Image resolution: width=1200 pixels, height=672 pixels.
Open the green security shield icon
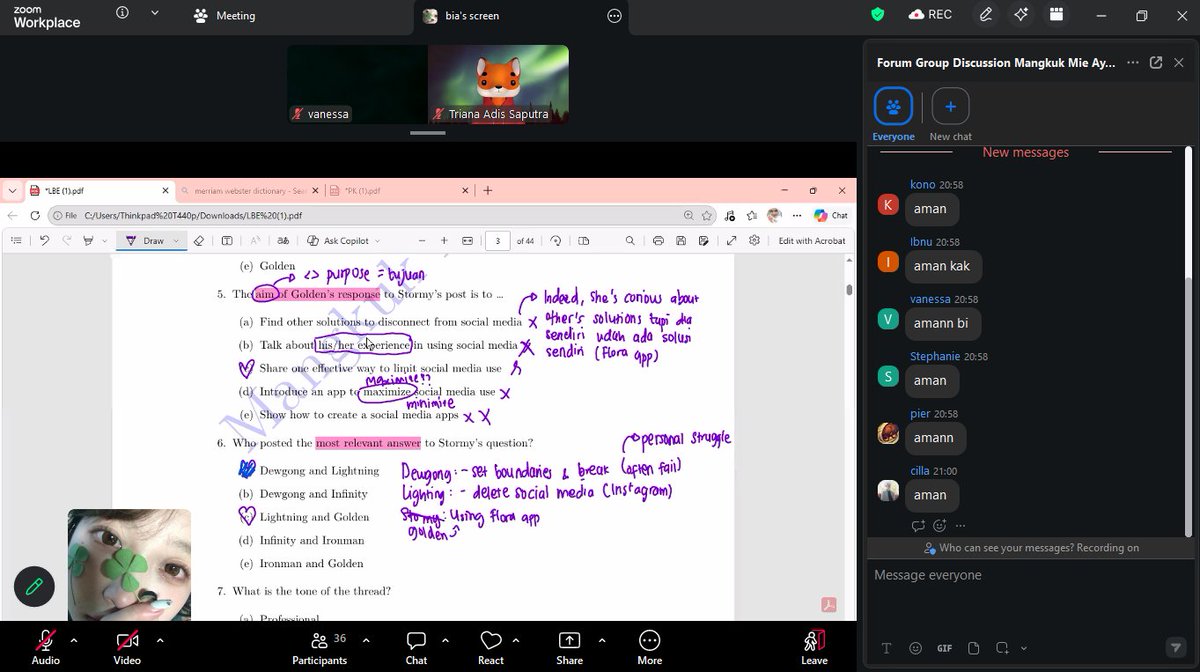(878, 14)
